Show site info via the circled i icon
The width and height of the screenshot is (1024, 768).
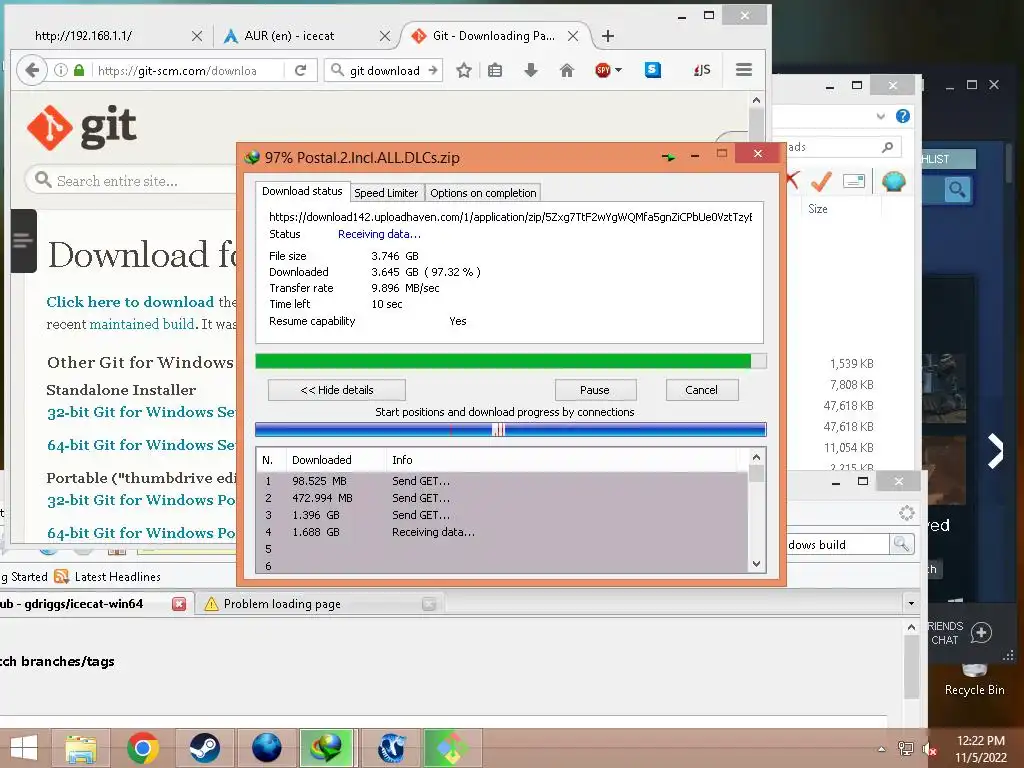coord(61,70)
